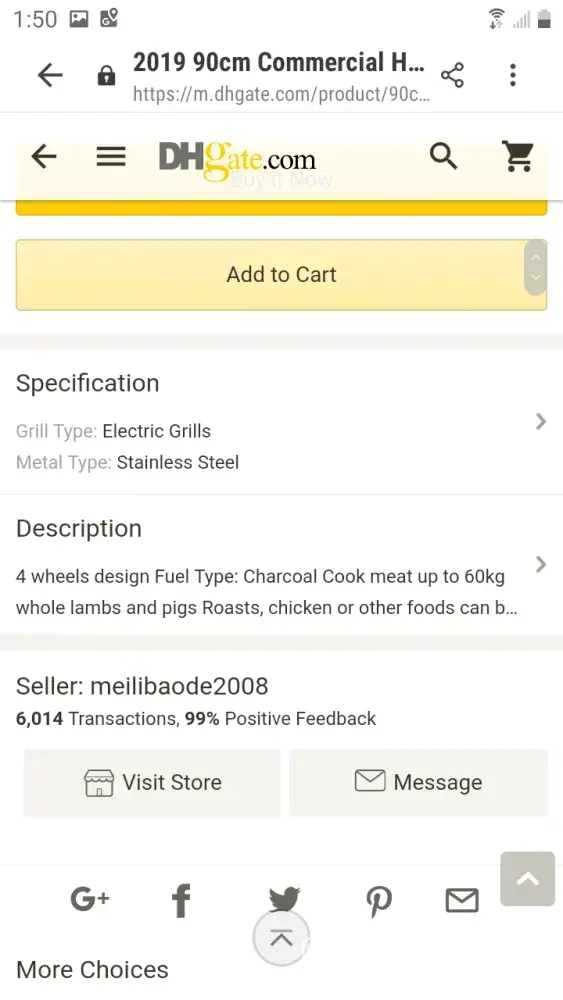Message the seller
This screenshot has height=1000, width=563.
click(x=418, y=783)
